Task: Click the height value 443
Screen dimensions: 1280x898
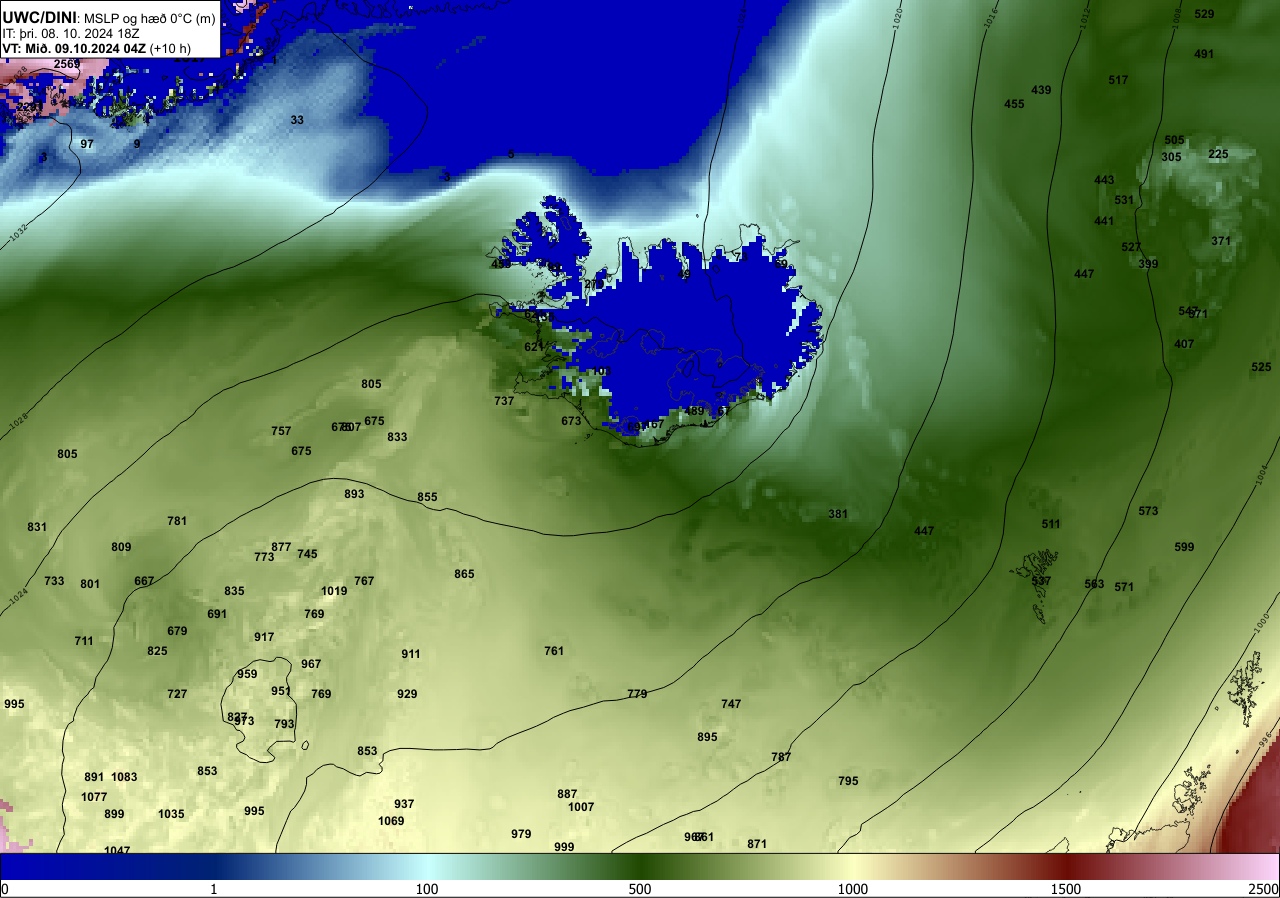Action: [1104, 180]
